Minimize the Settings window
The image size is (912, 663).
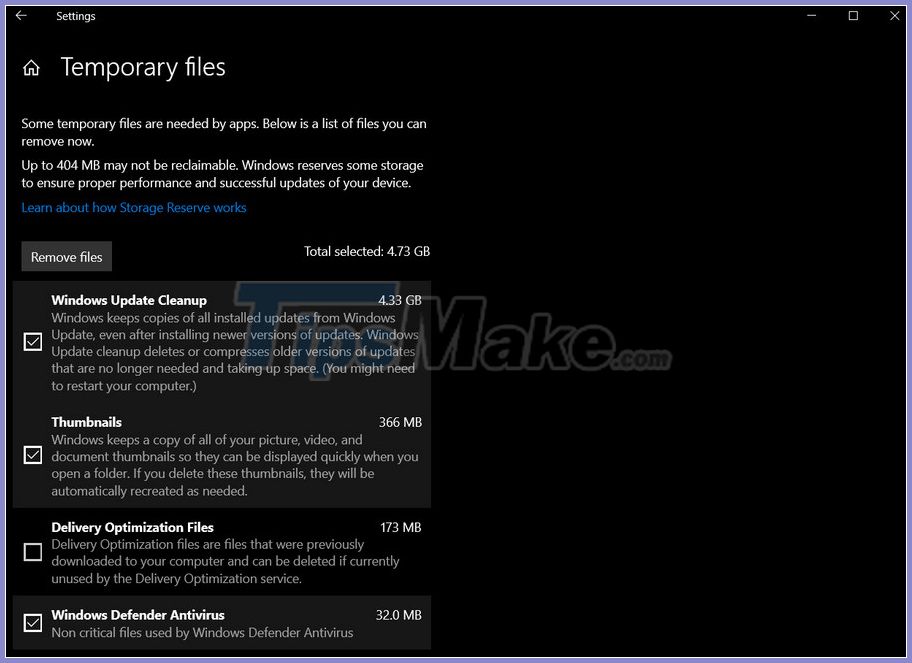tap(811, 15)
